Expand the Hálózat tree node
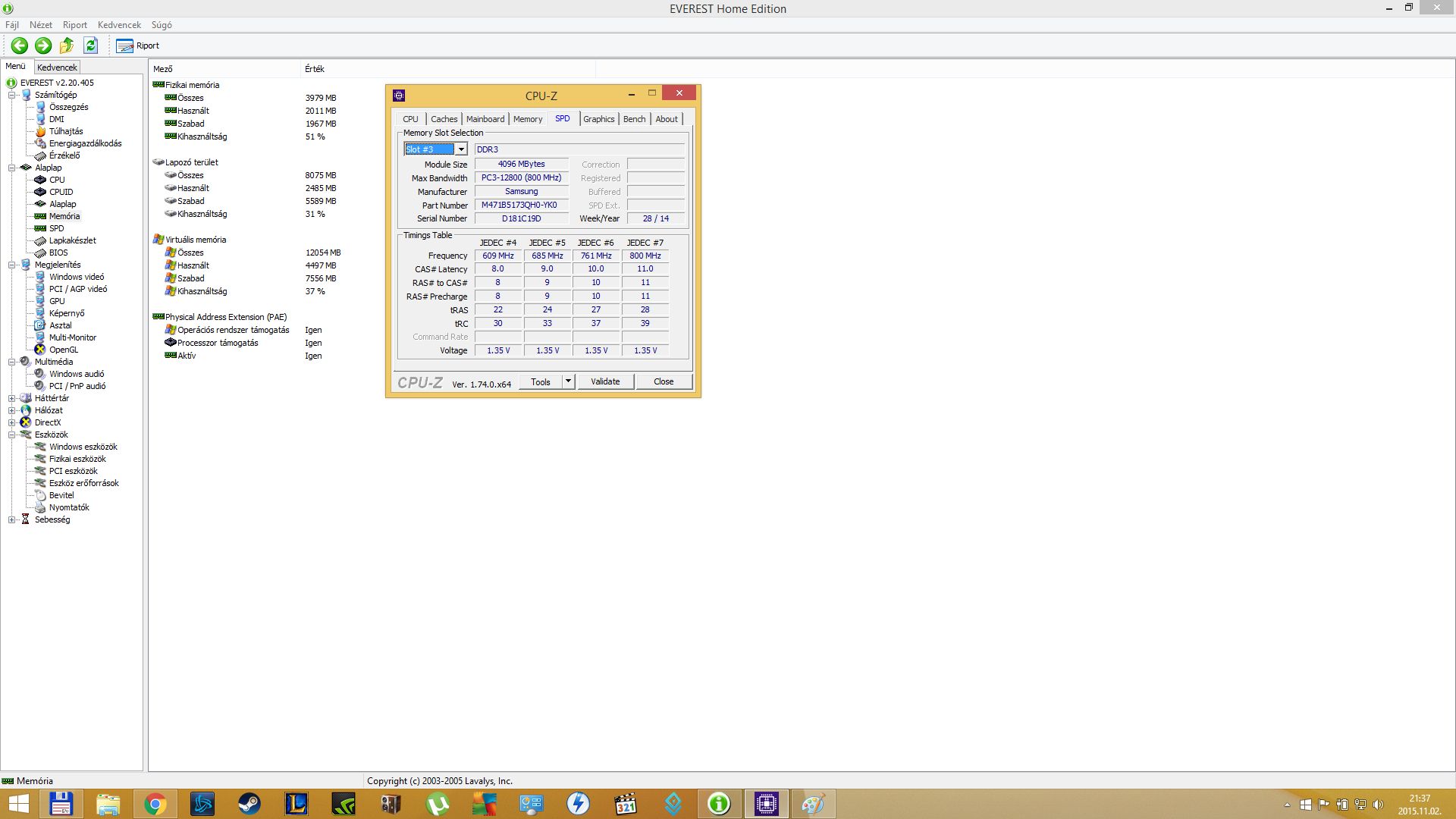This screenshot has height=819, width=1456. coord(12,410)
